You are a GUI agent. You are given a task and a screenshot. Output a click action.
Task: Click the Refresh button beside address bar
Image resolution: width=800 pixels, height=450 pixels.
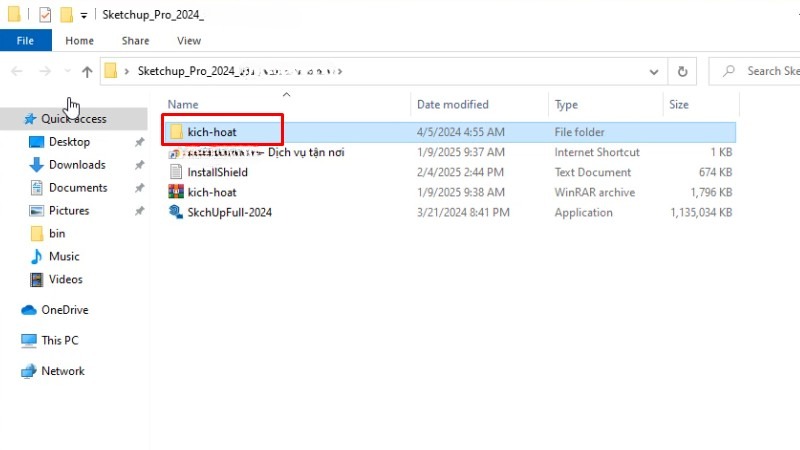click(x=682, y=71)
